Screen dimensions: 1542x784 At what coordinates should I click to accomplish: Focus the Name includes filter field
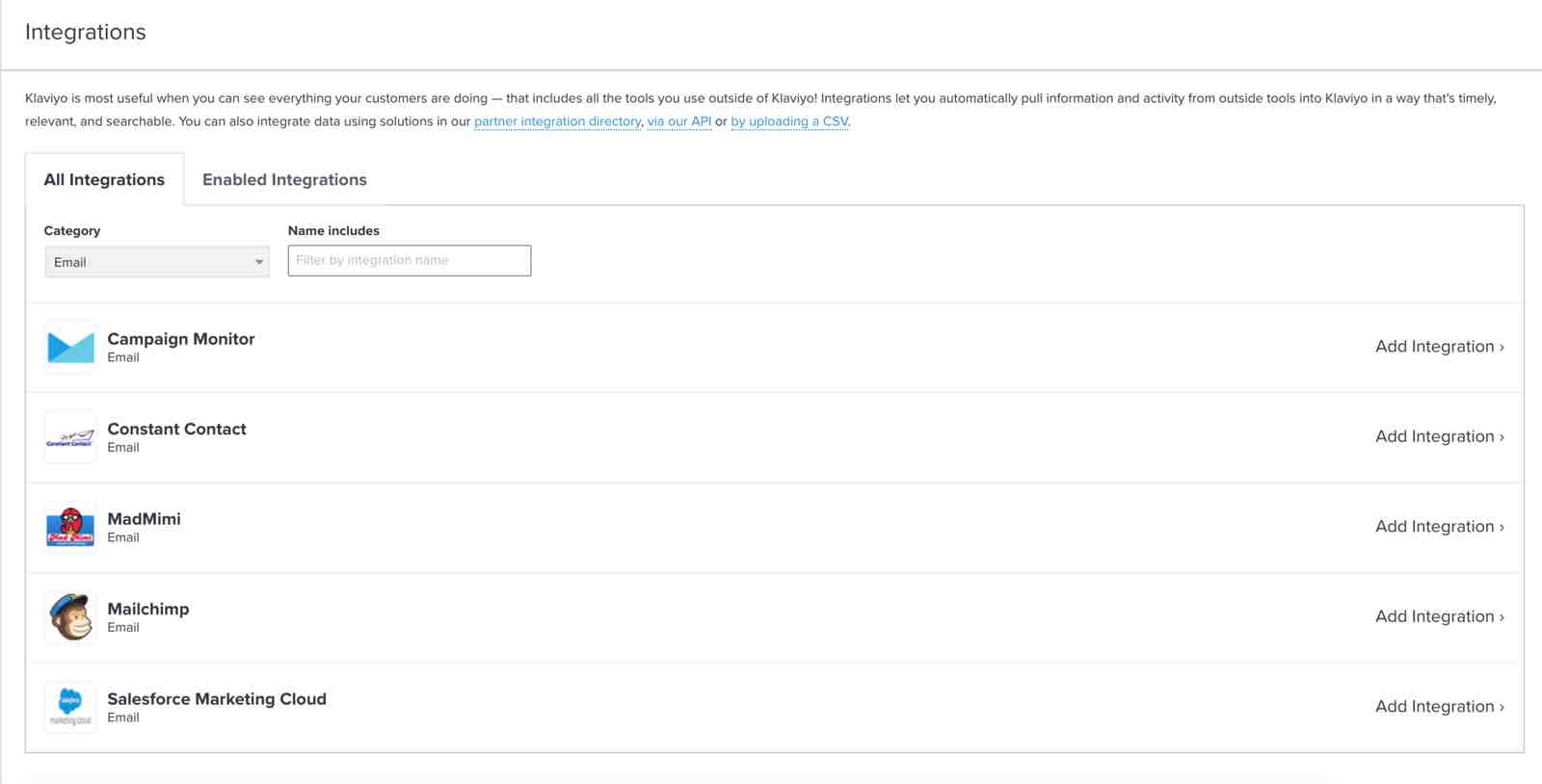tap(410, 260)
